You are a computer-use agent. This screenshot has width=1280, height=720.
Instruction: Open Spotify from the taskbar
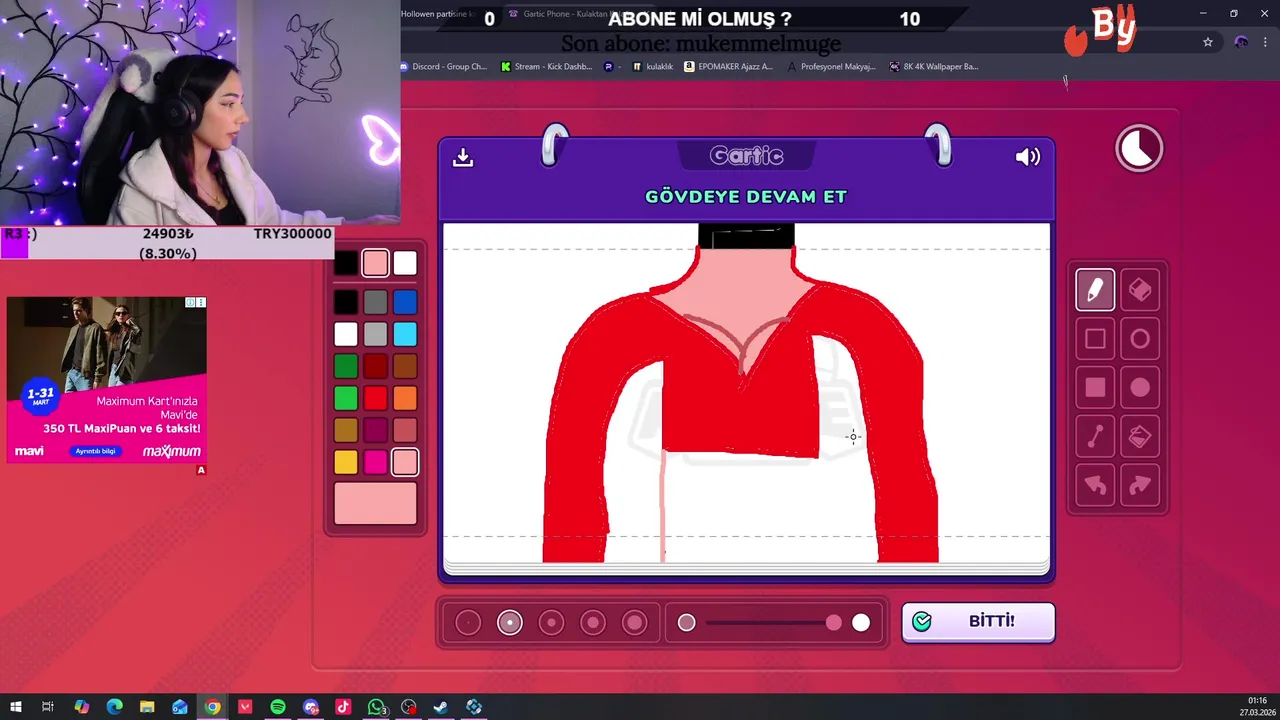pyautogui.click(x=278, y=707)
